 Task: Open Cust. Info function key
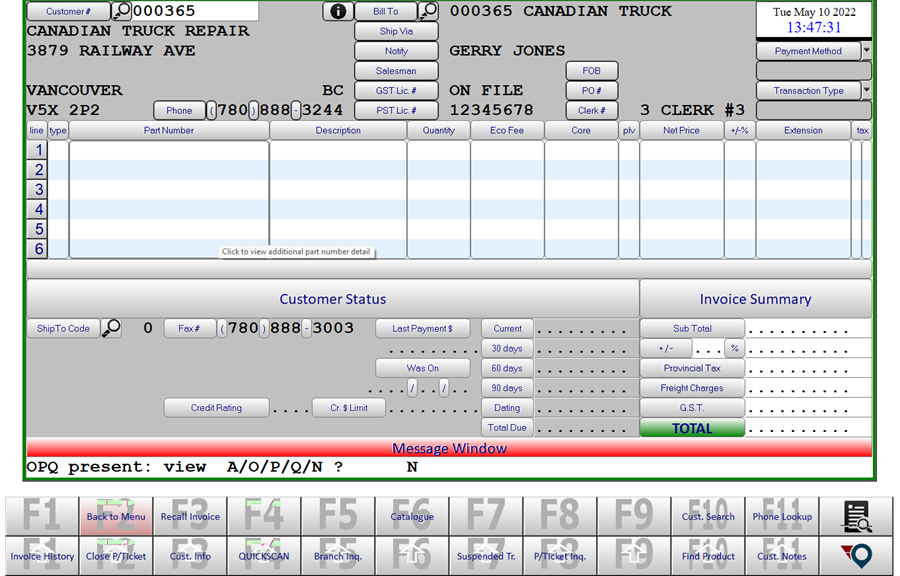190,556
